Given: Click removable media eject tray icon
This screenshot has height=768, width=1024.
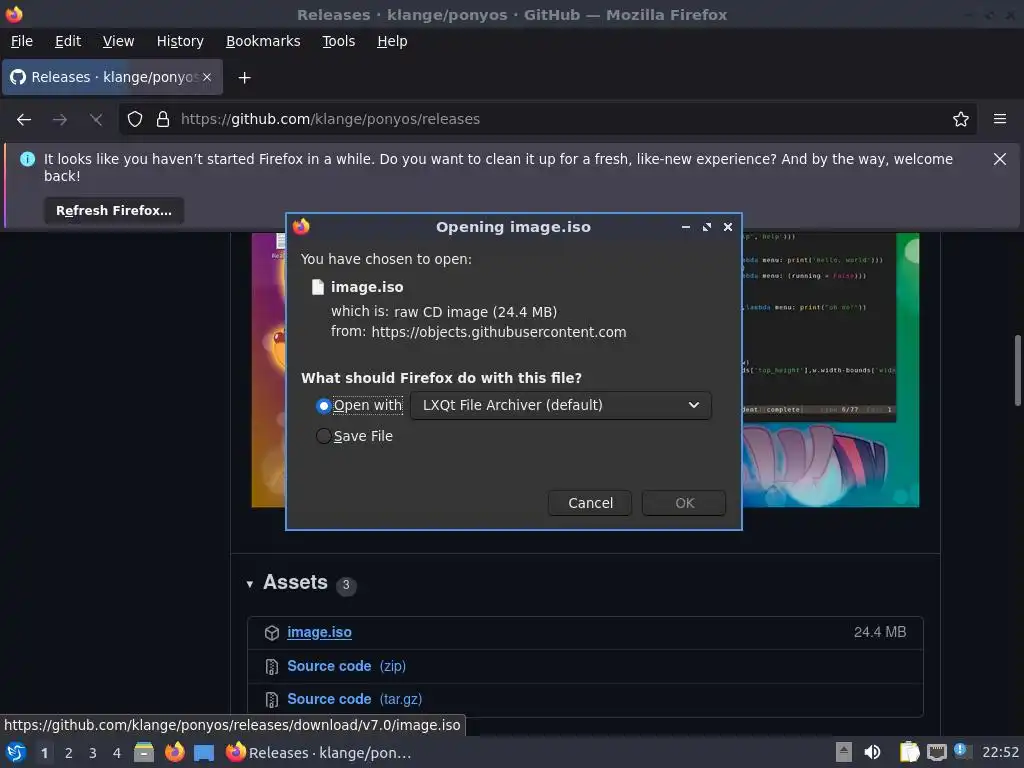Looking at the screenshot, I should tap(844, 752).
